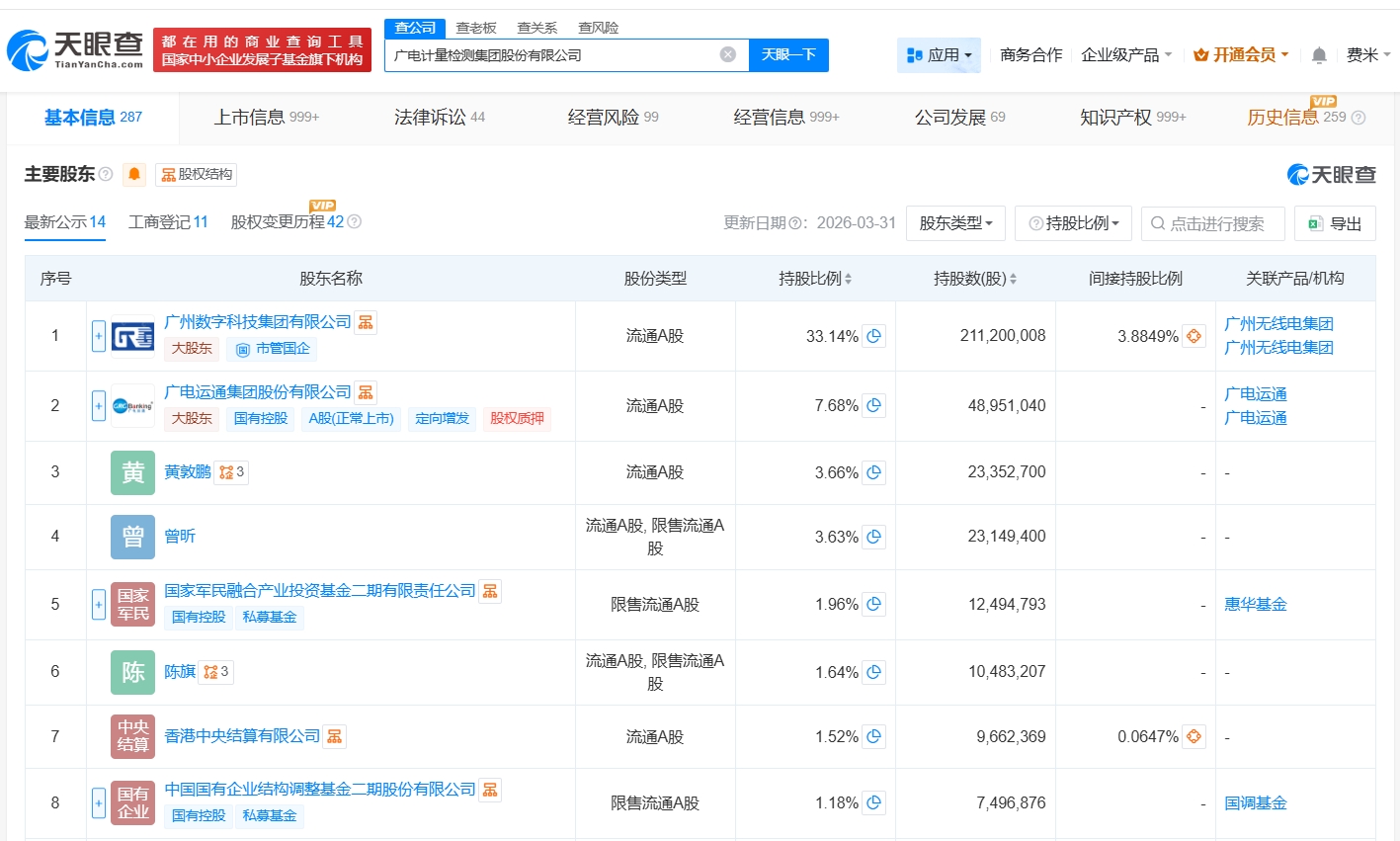Click the 天眼一下 search button
Viewport: 1400px width, 841px height.
tap(788, 54)
